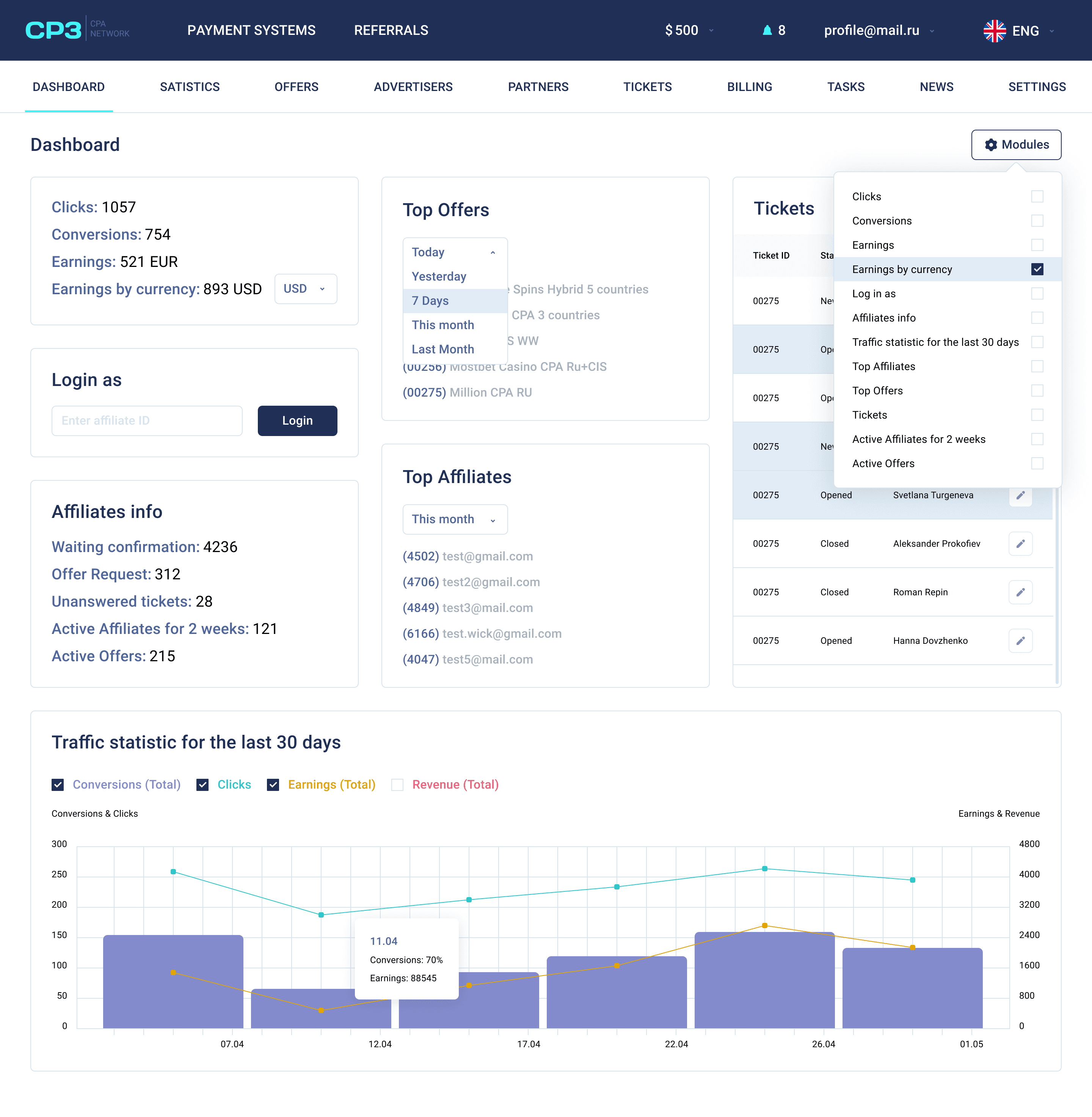Open affiliate (6166) test.wick@gmail.com
Image resolution: width=1092 pixels, height=1117 pixels.
482,634
